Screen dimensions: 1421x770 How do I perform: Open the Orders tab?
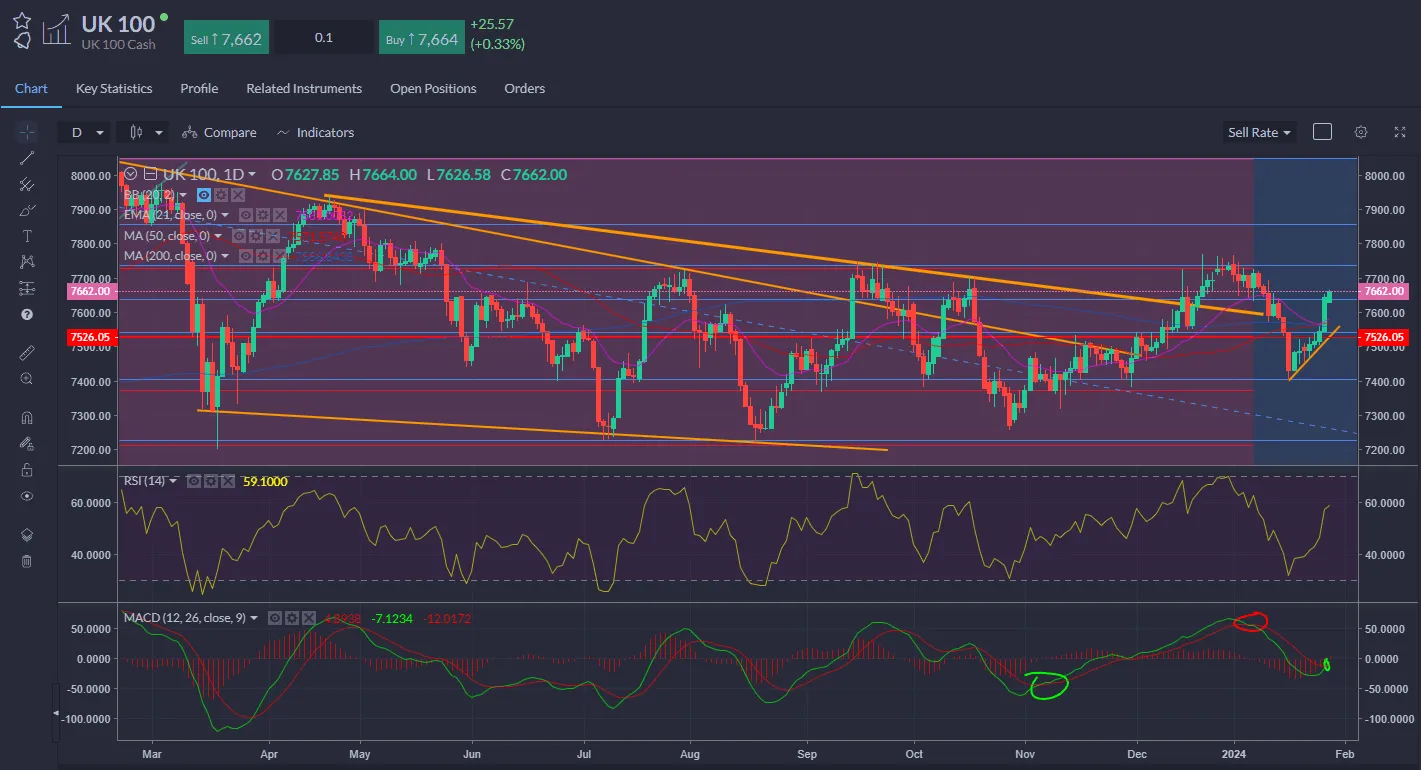524,88
